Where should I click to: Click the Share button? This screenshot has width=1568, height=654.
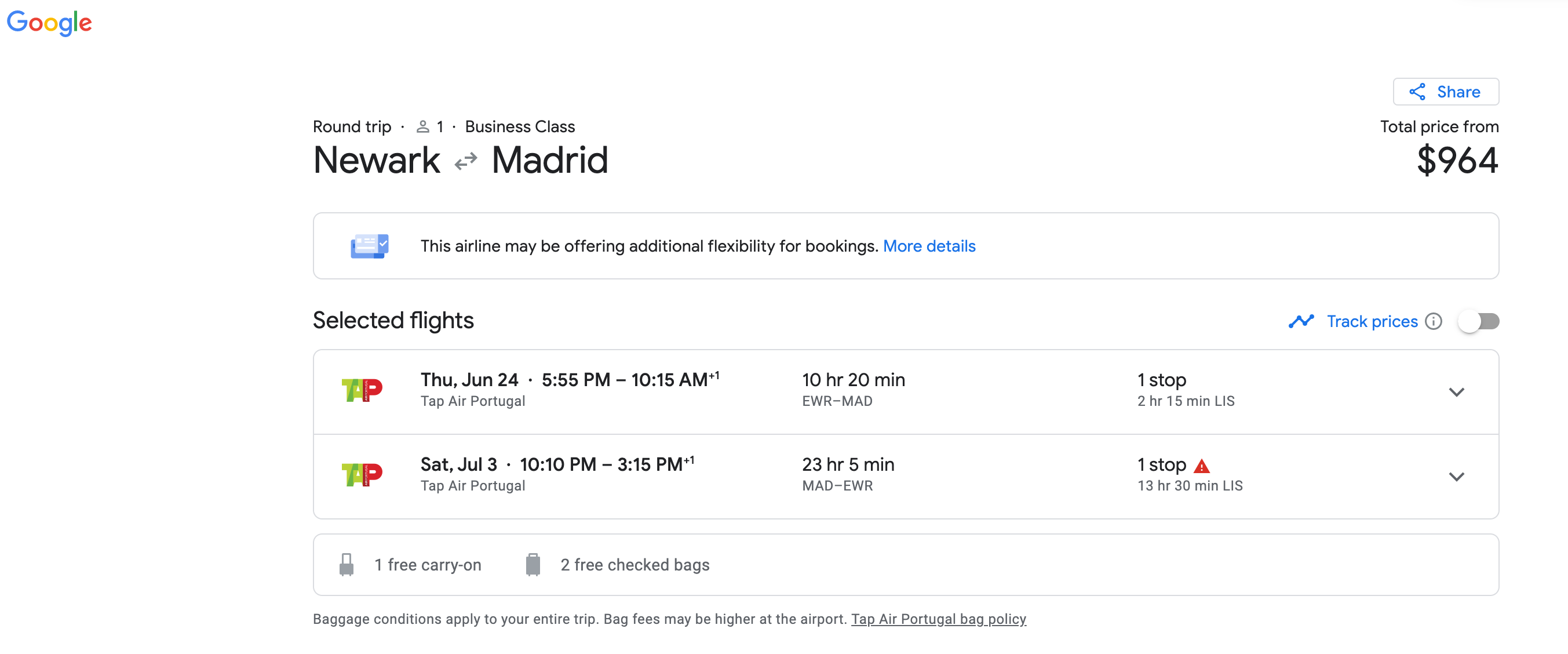click(x=1446, y=92)
